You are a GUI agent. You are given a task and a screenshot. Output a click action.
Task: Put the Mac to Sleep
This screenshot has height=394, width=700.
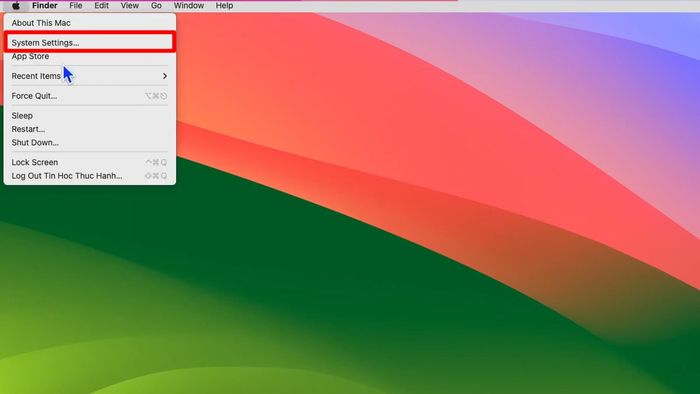89,116
